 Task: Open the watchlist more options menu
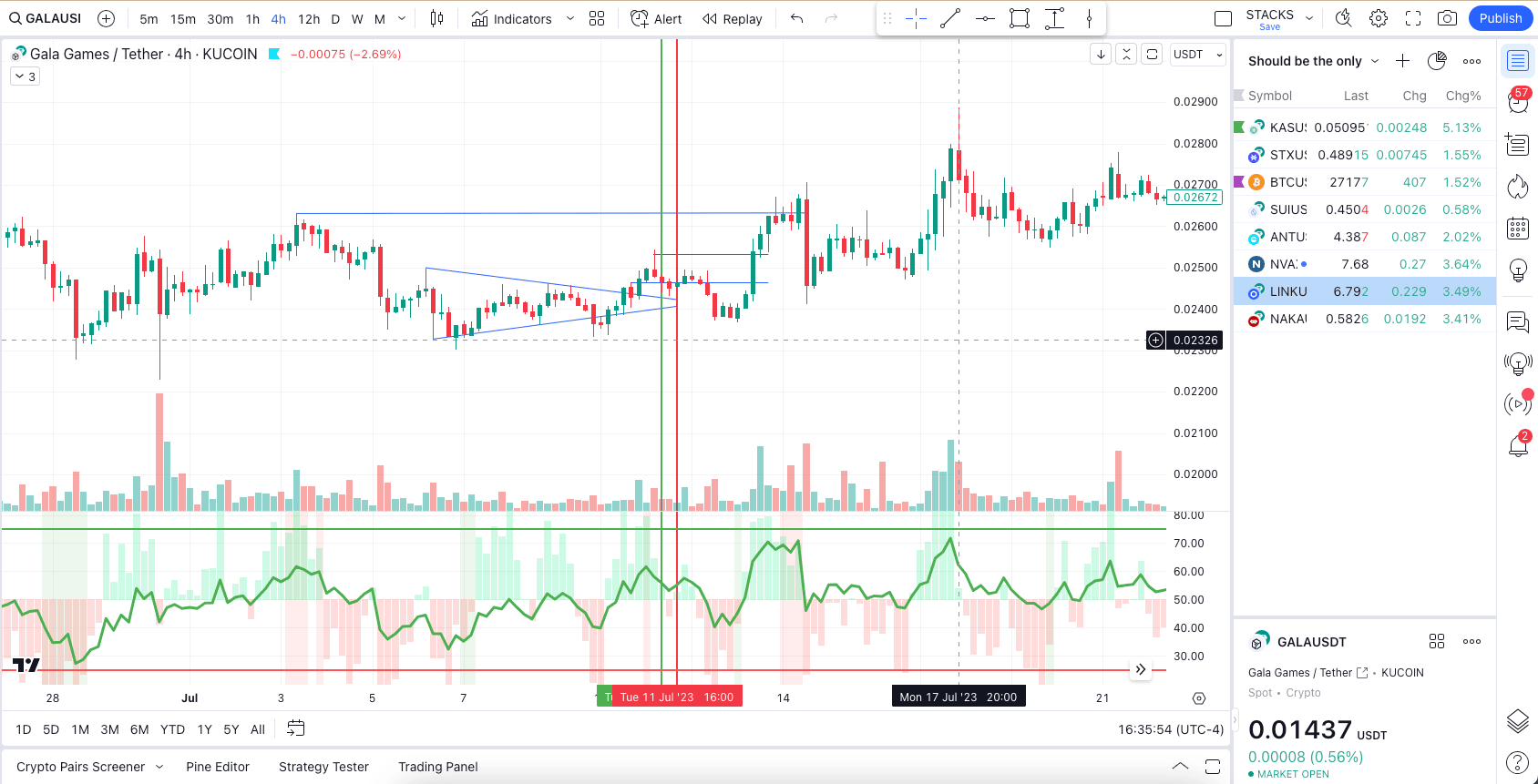click(x=1471, y=61)
